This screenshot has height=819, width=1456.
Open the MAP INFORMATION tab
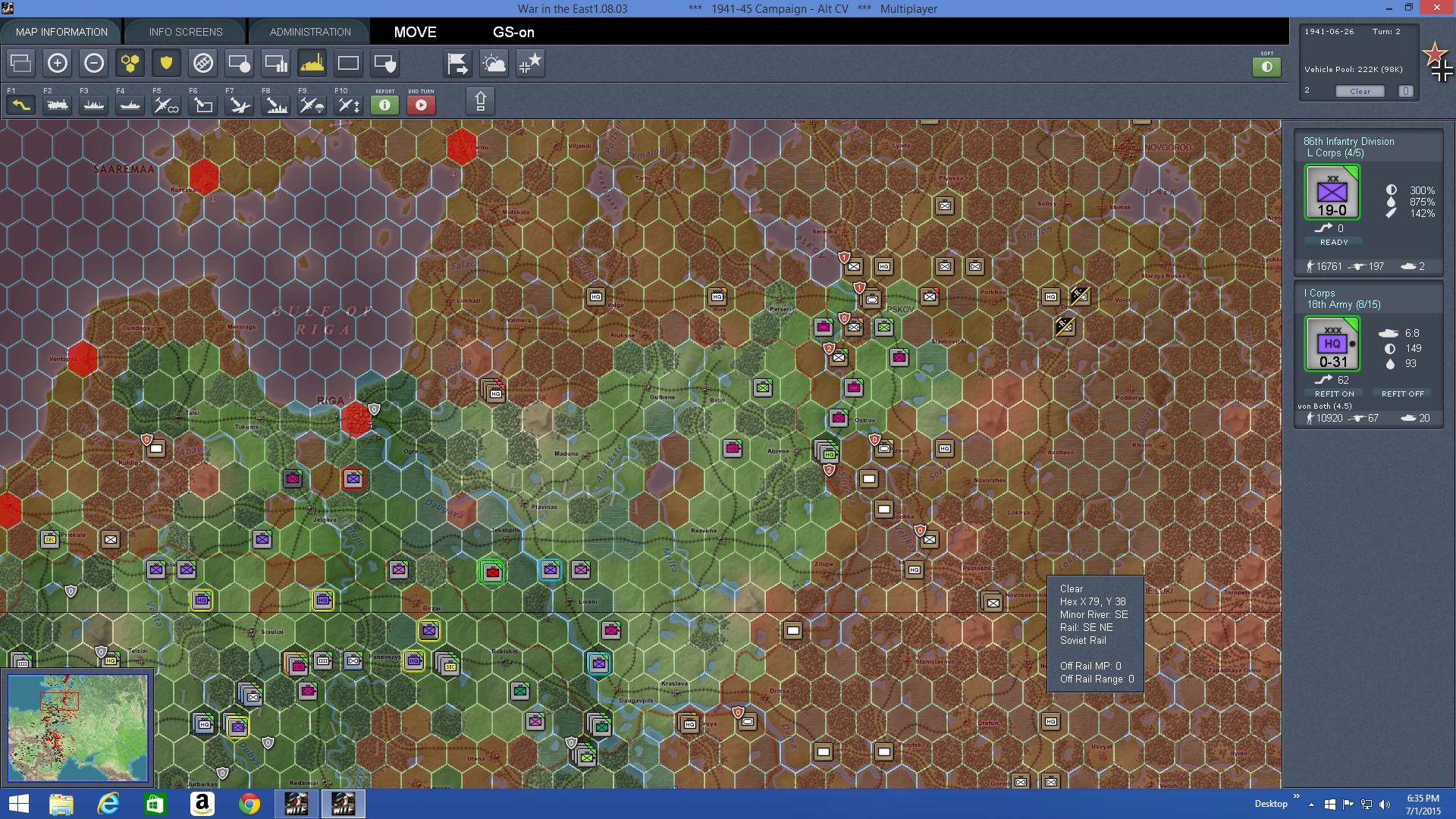coord(61,32)
